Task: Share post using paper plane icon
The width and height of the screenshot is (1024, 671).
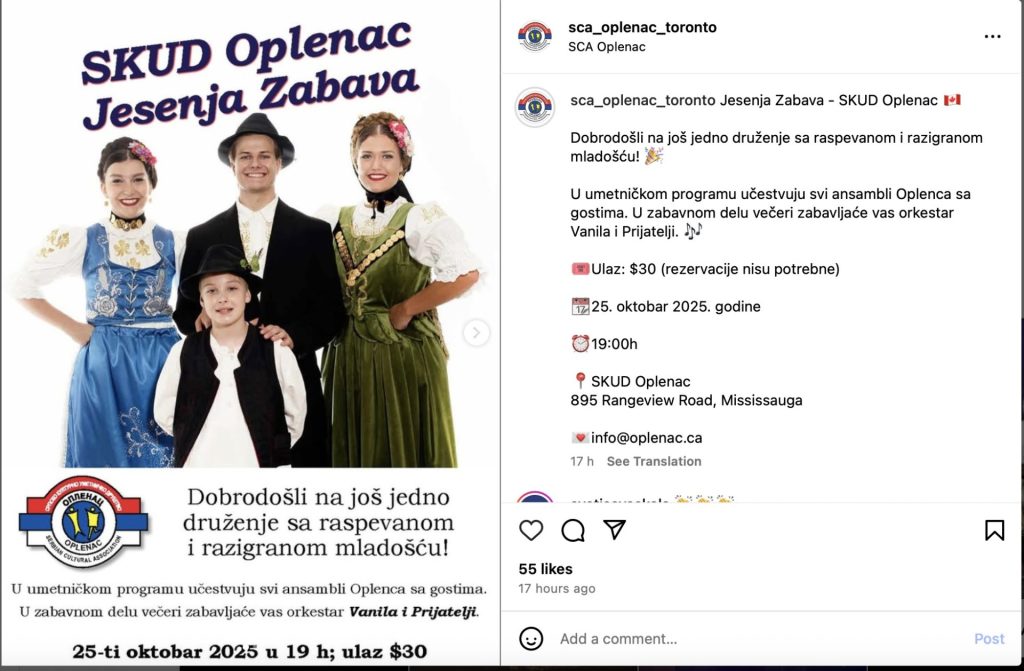Action: [x=615, y=529]
